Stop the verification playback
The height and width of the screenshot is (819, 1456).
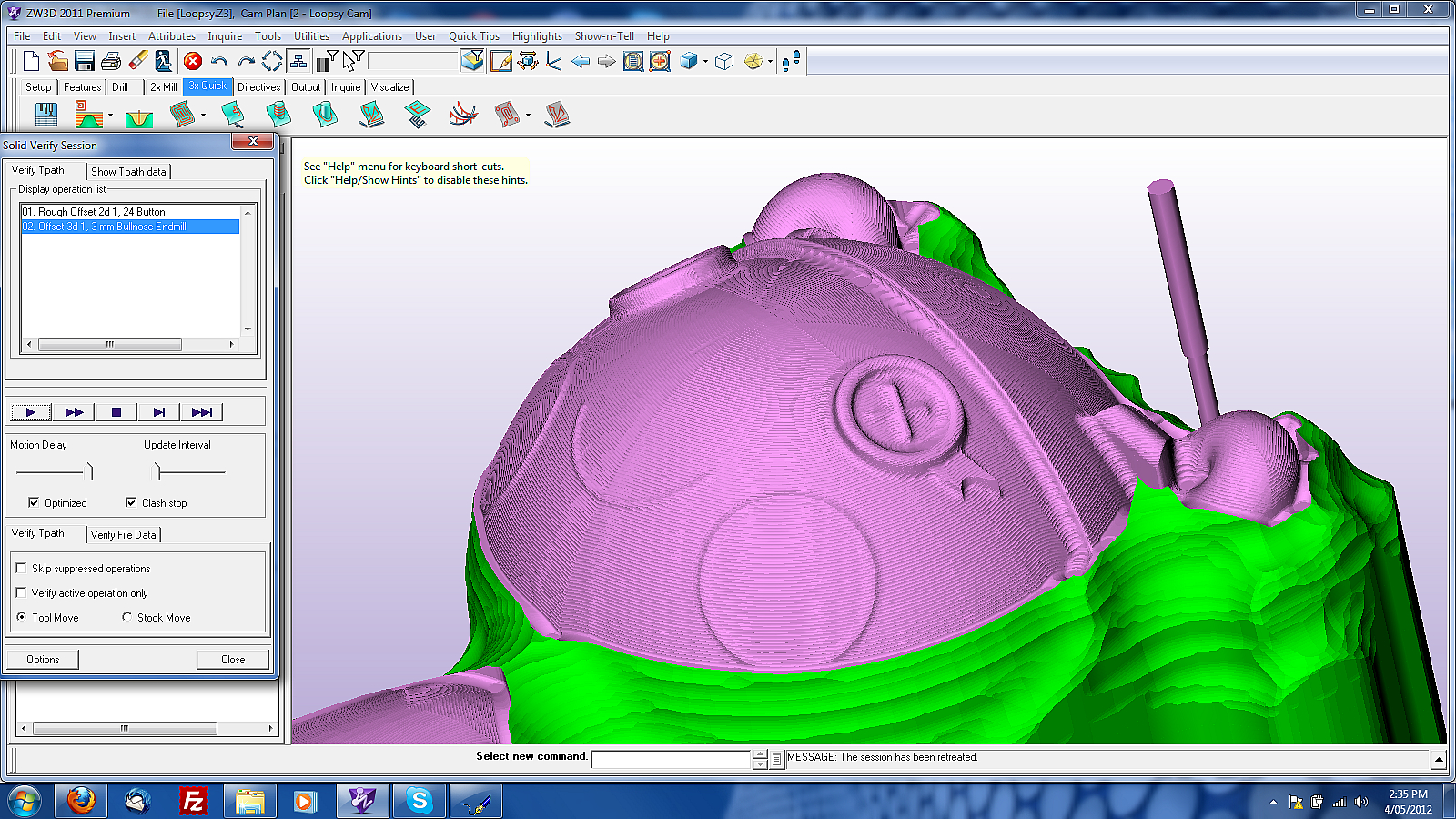pos(116,412)
